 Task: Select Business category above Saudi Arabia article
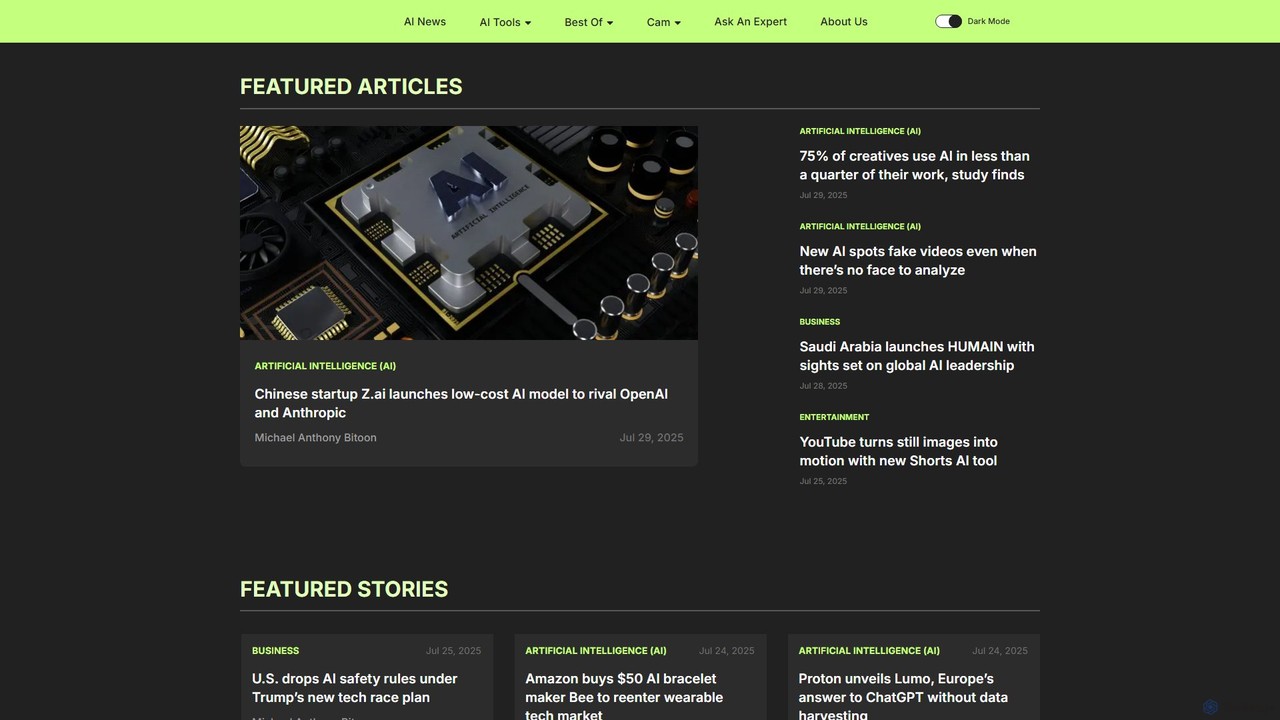819,322
